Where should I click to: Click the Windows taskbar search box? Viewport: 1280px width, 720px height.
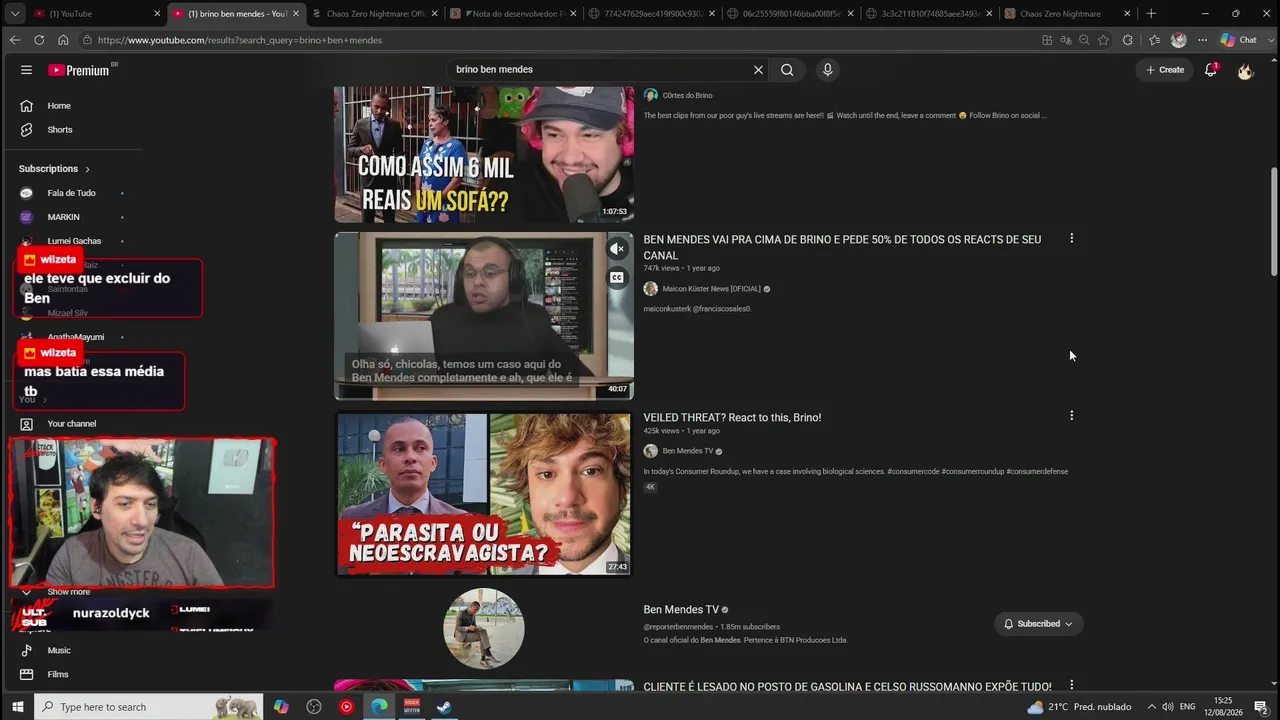150,707
